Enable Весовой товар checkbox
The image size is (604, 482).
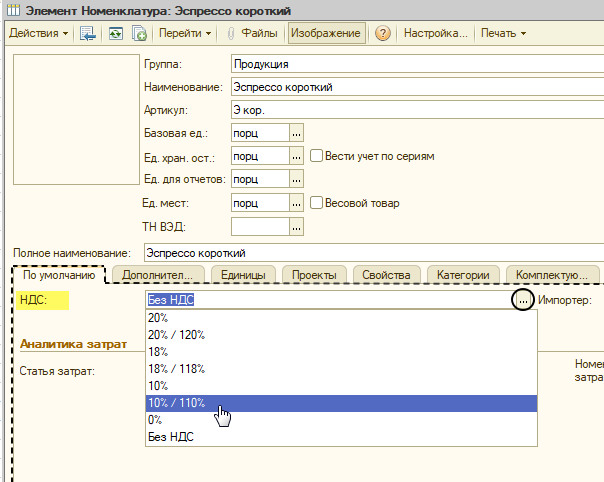pos(316,203)
